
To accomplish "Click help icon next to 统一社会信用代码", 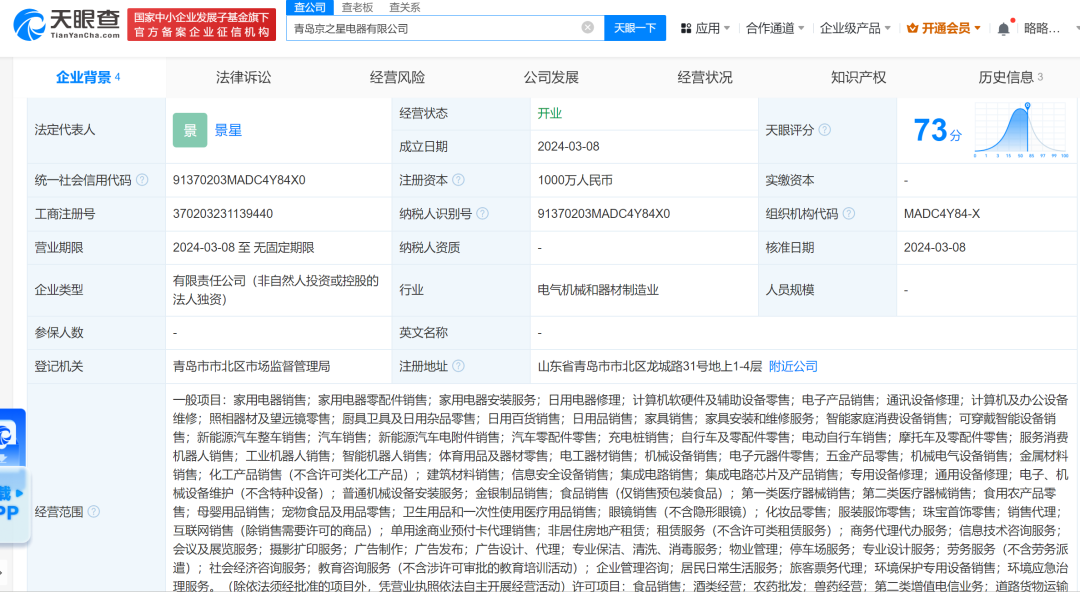I will pyautogui.click(x=142, y=181).
